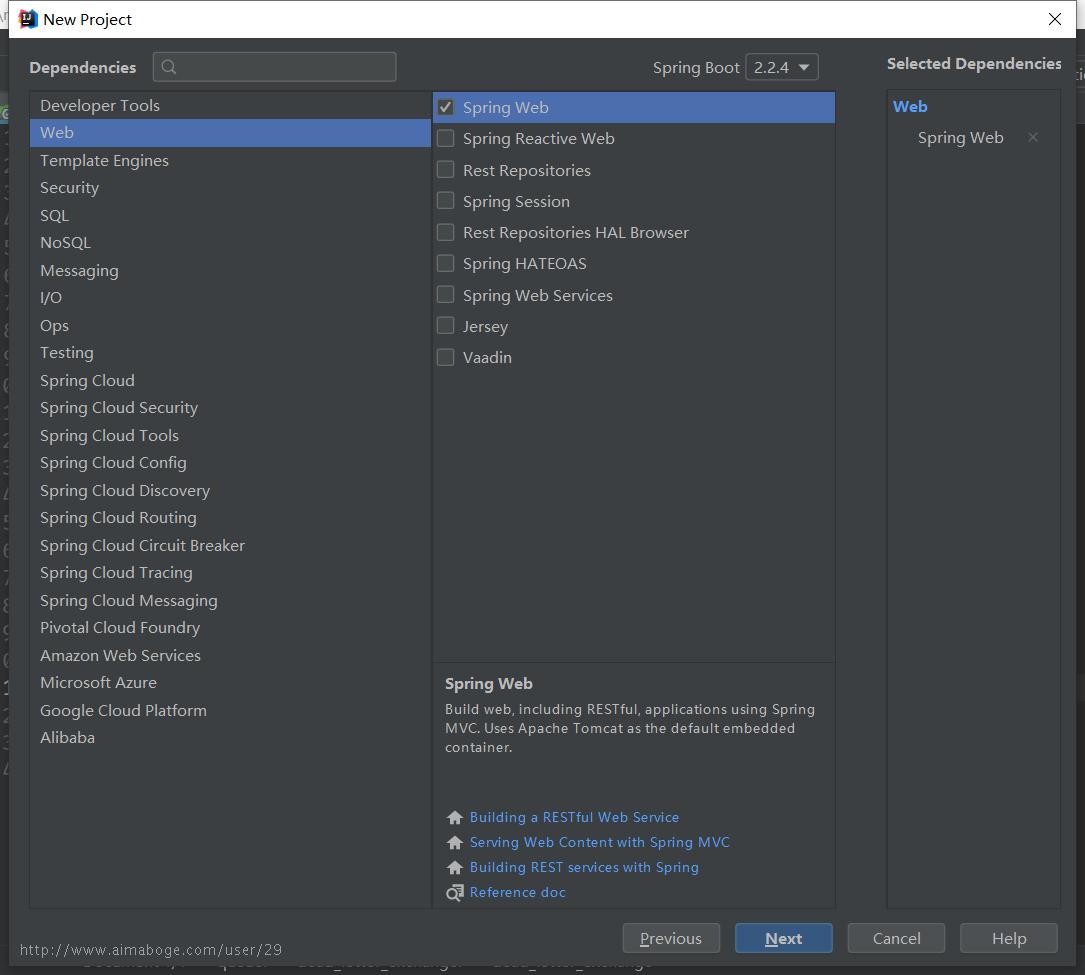Select Spring Cloud Circuit Breaker category
This screenshot has width=1085, height=975.
(x=230, y=545)
